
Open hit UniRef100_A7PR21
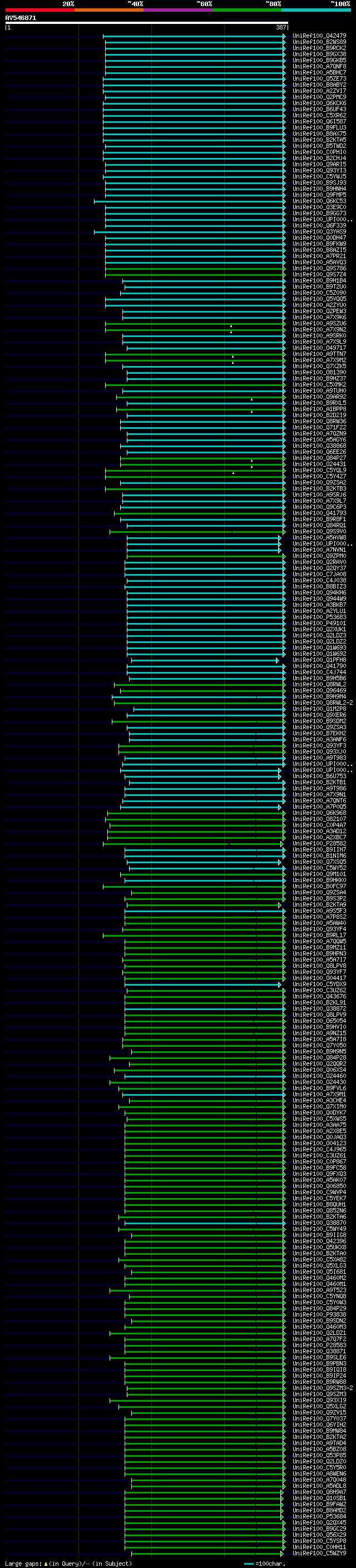click(x=319, y=256)
